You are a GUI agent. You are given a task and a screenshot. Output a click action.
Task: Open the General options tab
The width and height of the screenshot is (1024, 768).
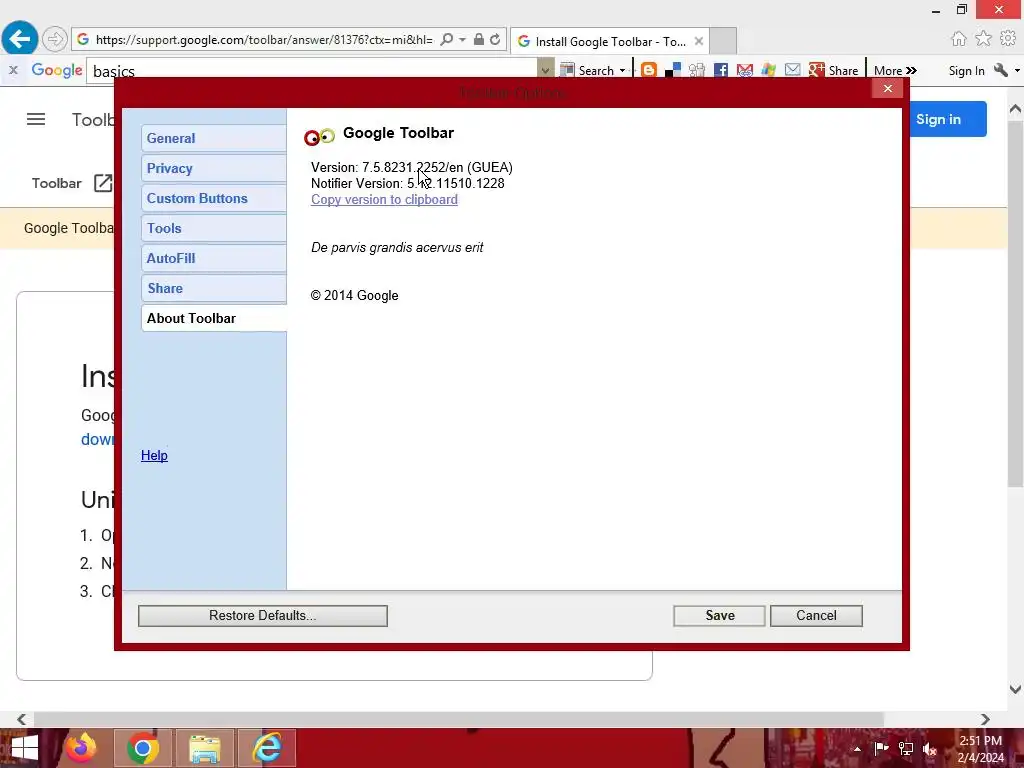coord(214,138)
